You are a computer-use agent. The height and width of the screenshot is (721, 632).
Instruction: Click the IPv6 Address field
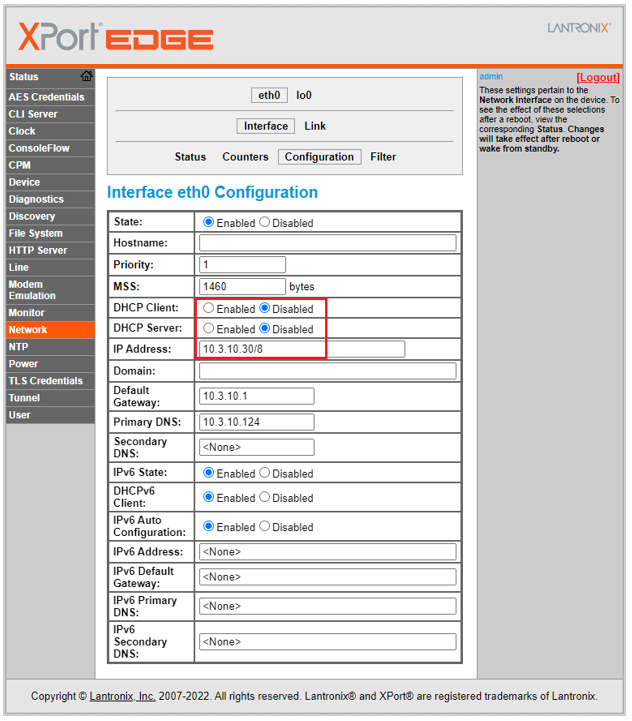click(x=327, y=552)
